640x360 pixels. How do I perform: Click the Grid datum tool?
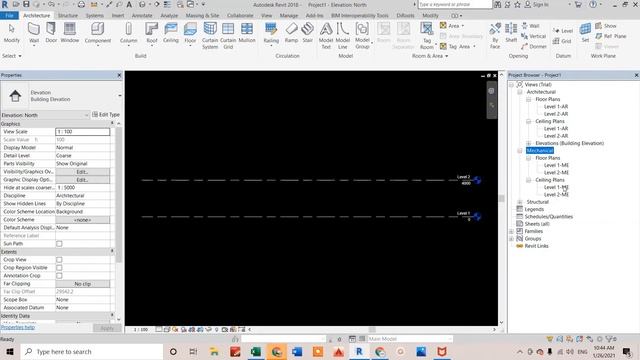tap(562, 41)
